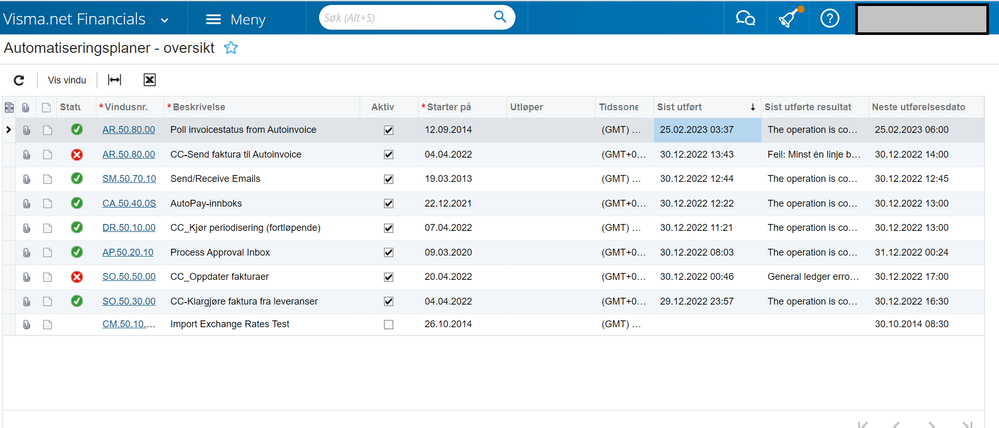Fit columns to width icon

pyautogui.click(x=114, y=80)
